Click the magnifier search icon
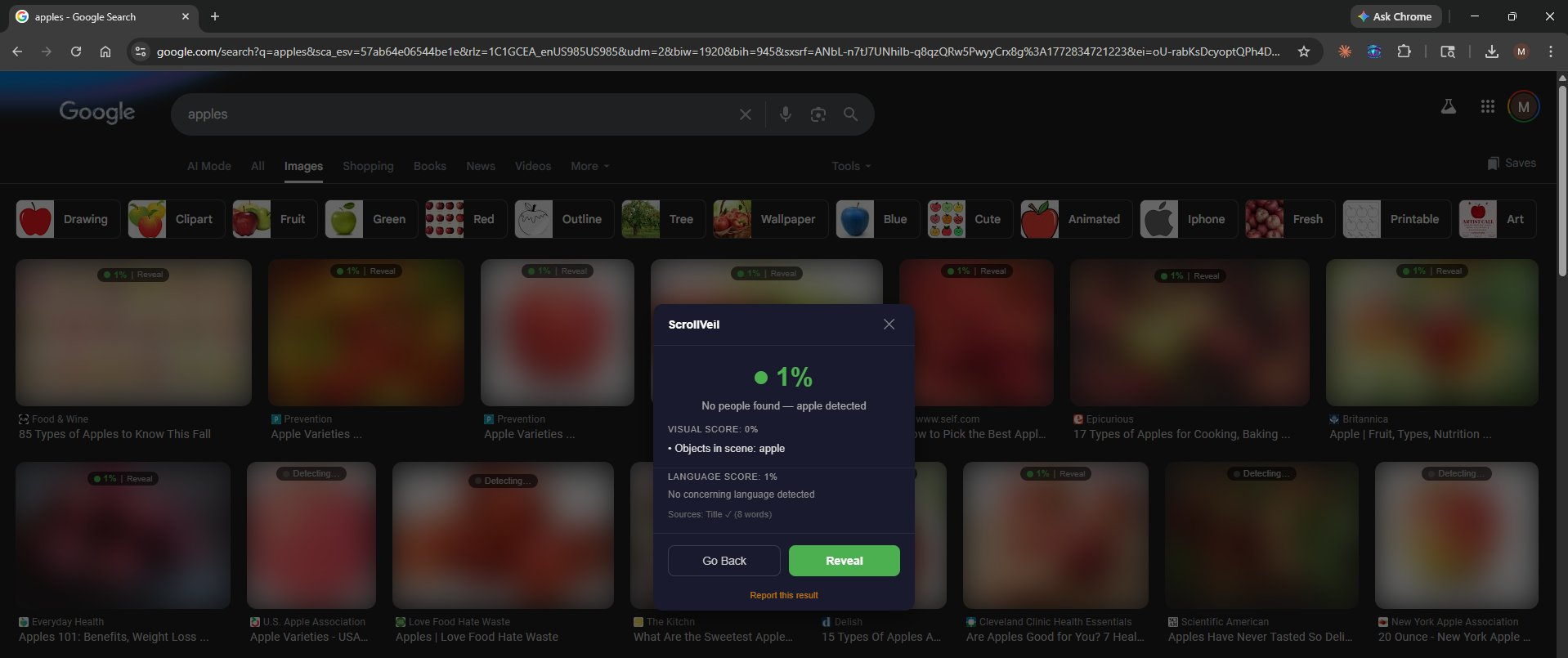 click(x=850, y=114)
